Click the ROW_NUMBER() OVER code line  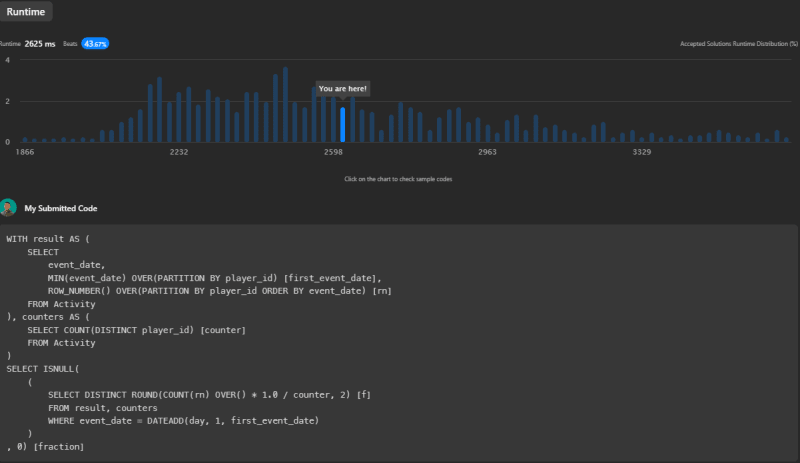coord(220,291)
